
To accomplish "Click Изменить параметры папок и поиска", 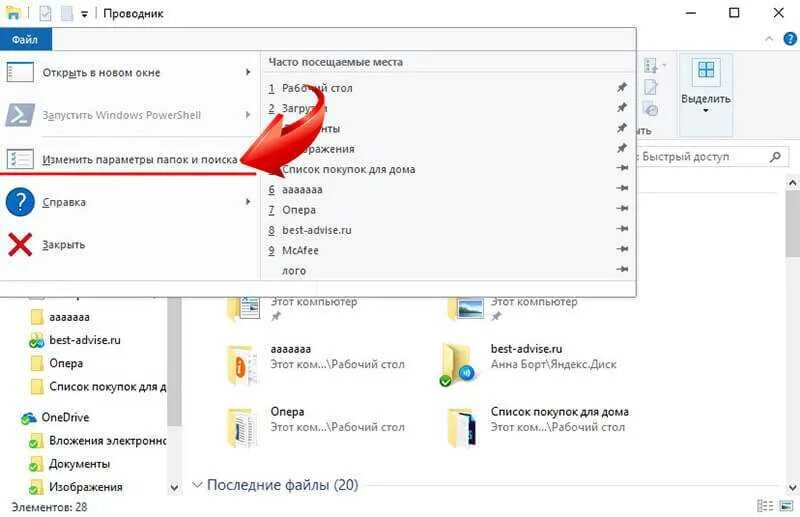I will pos(139,160).
